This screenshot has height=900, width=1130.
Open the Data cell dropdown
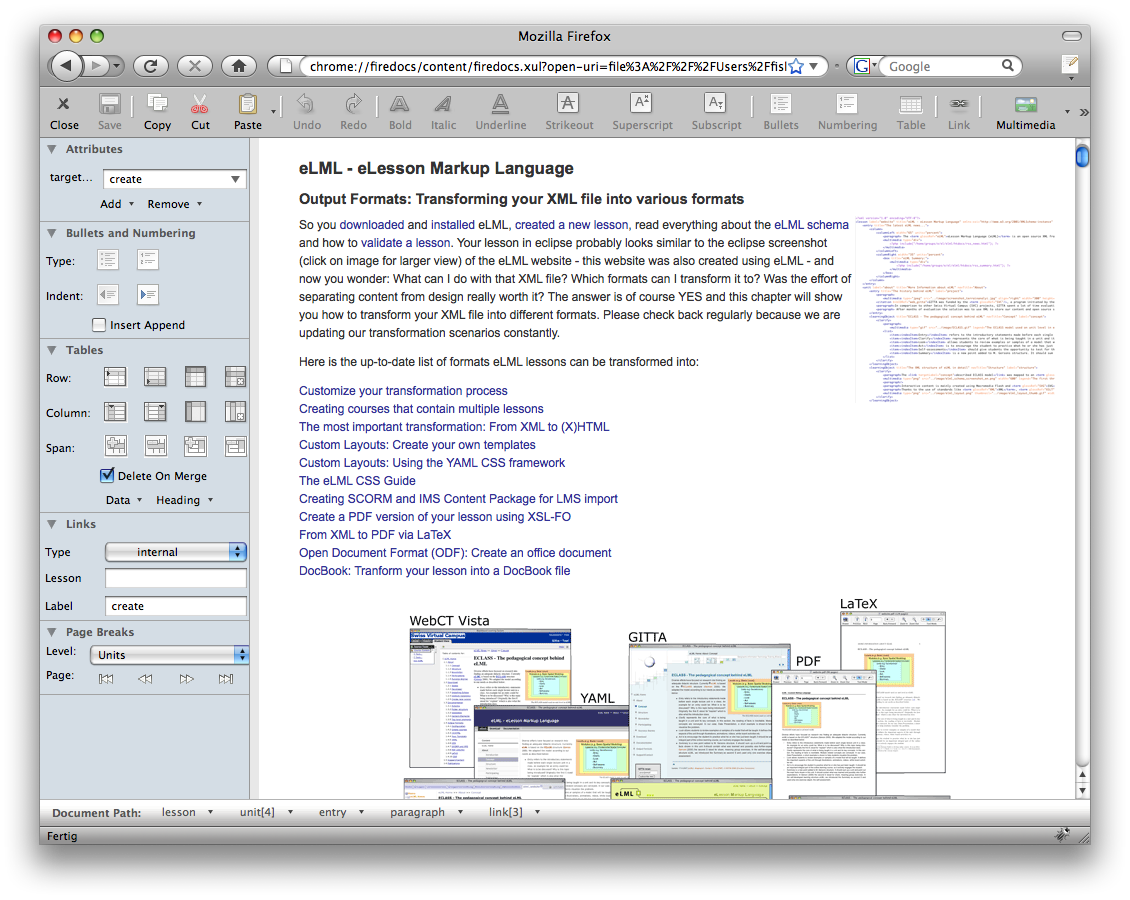coord(124,500)
